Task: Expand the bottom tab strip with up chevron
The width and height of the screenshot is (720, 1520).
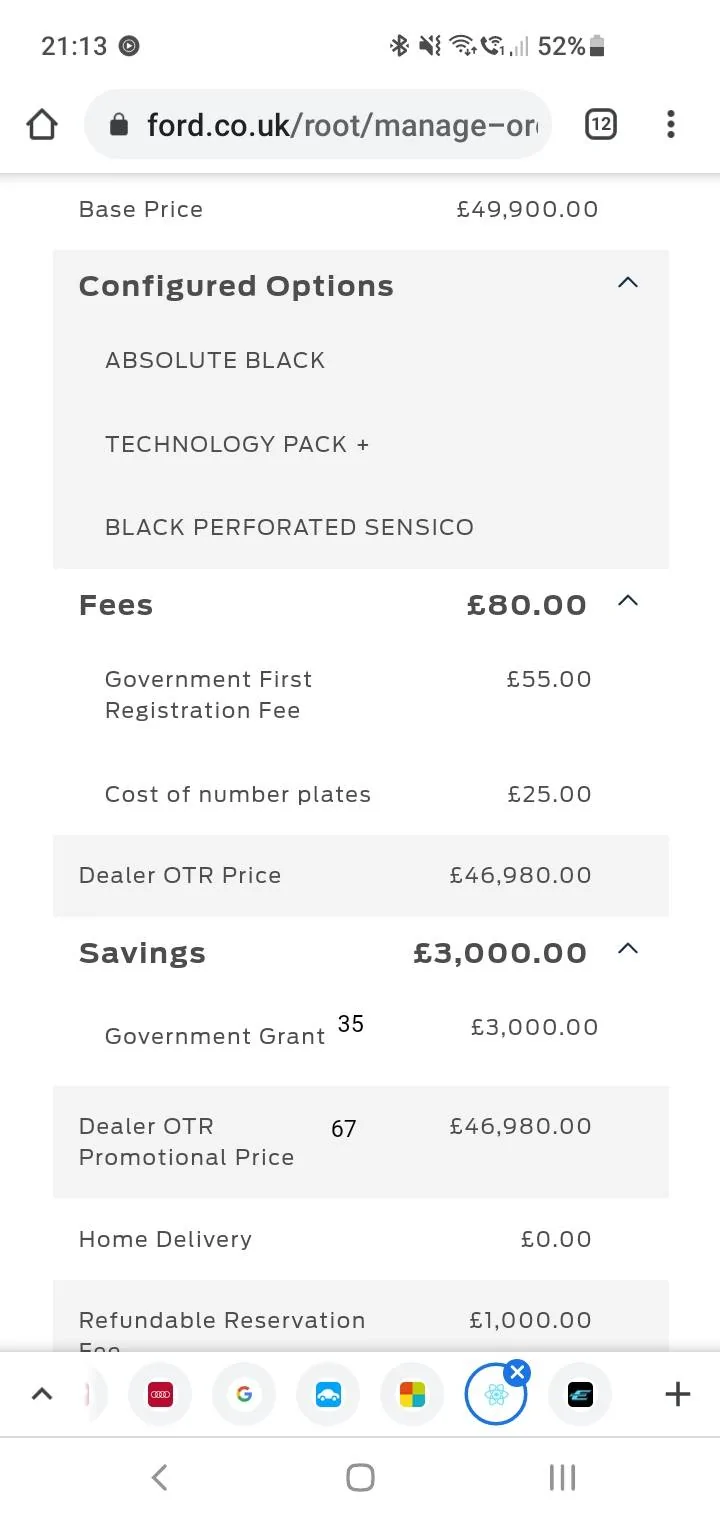Action: 42,1394
